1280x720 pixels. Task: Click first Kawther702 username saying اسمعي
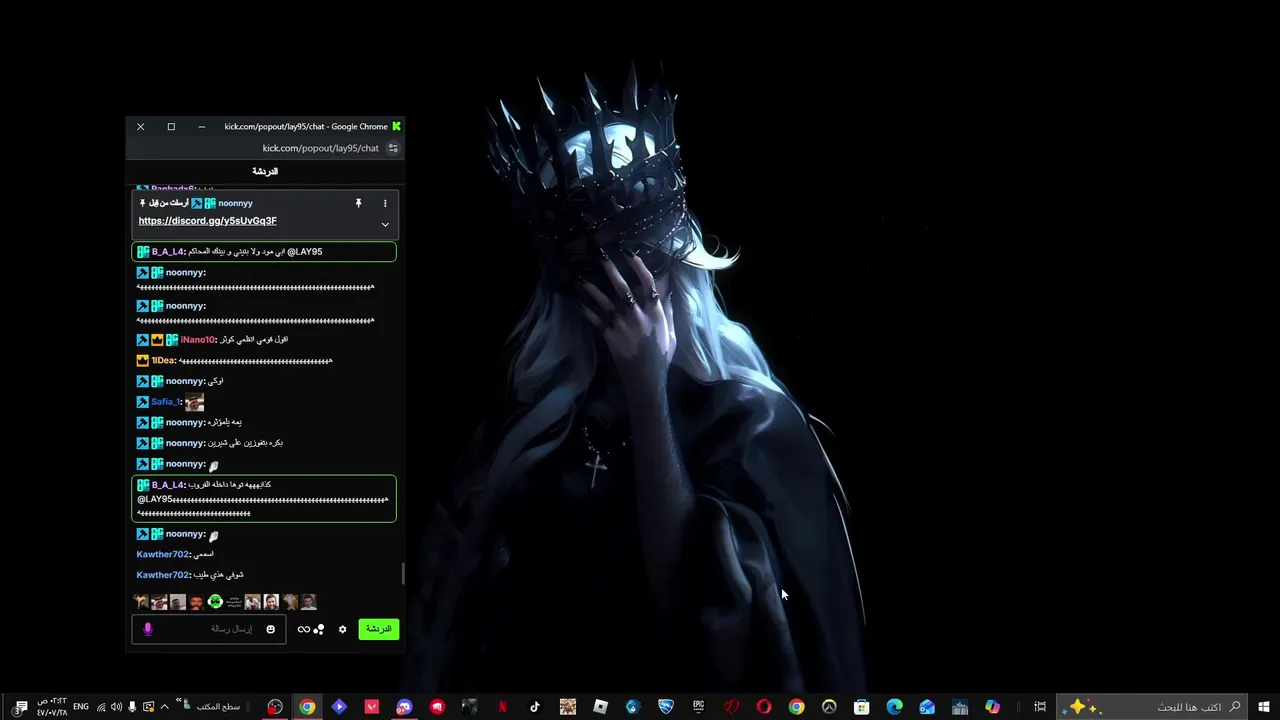point(162,554)
